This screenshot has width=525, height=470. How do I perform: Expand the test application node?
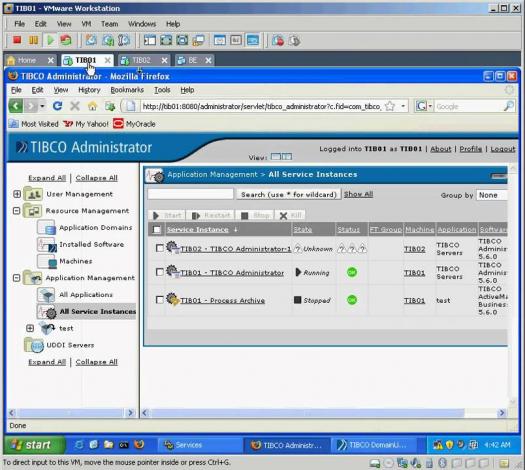coord(30,328)
